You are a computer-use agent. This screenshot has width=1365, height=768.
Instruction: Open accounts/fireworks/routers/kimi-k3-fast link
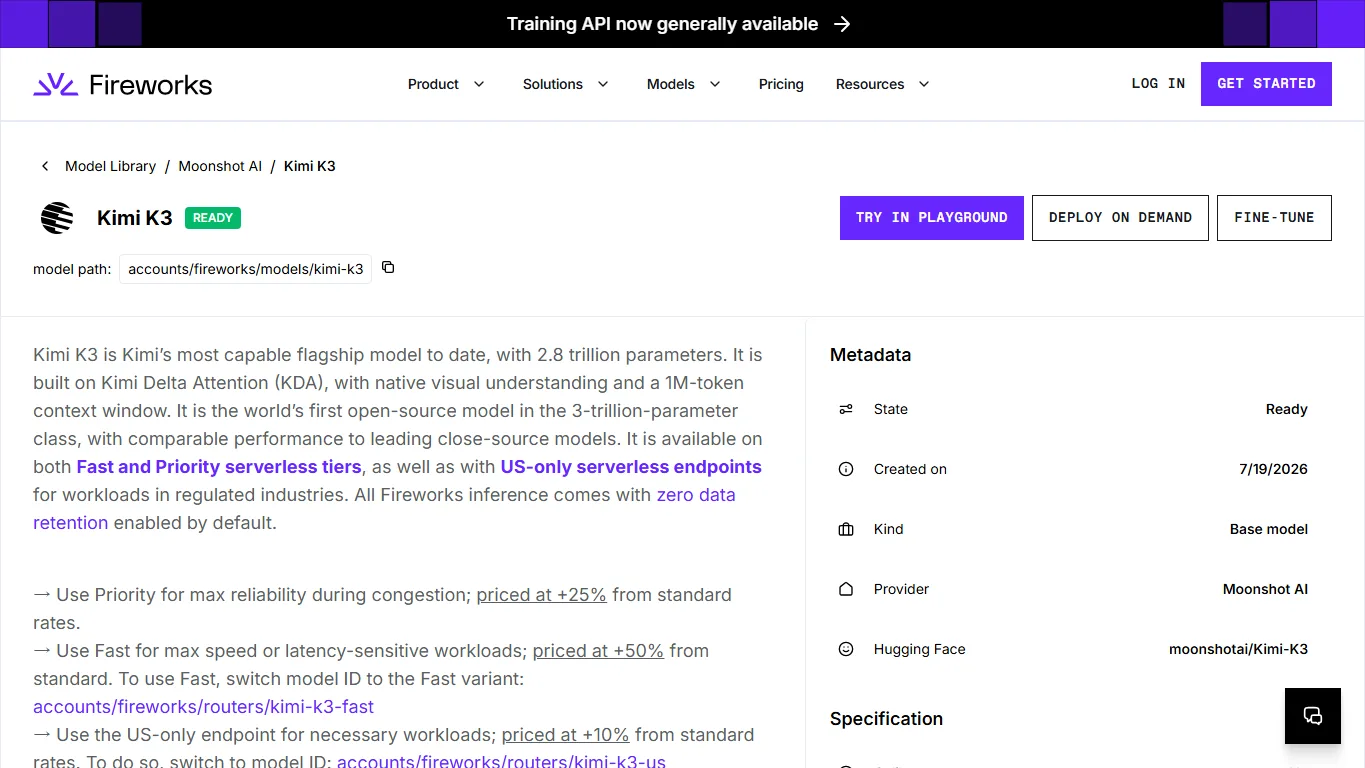(x=203, y=707)
